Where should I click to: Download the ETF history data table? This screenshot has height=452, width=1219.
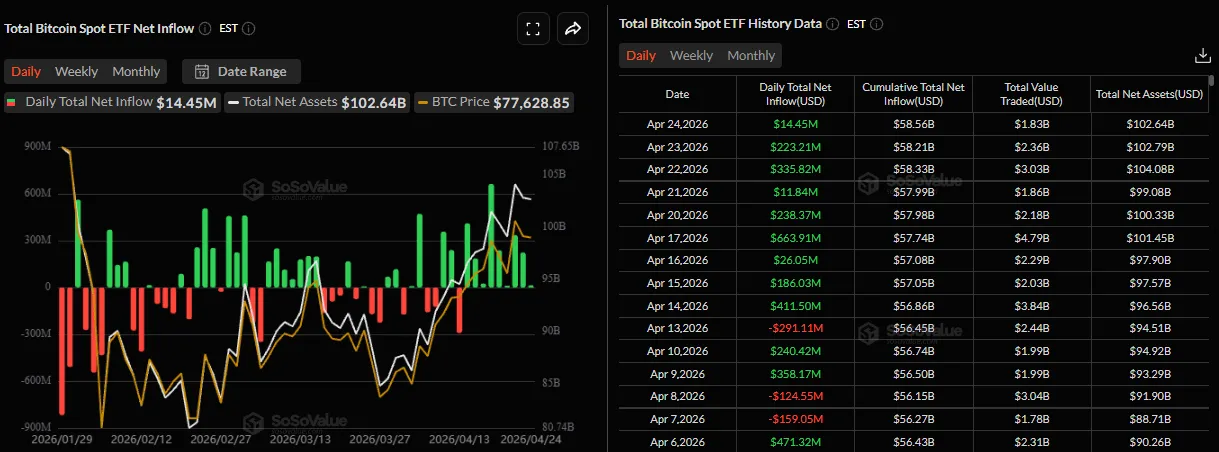click(1202, 56)
